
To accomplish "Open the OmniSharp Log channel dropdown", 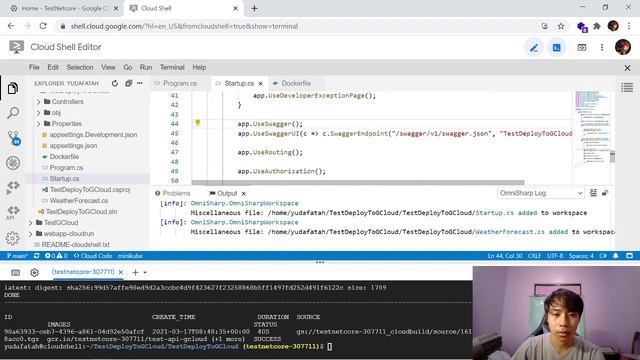I will click(x=541, y=193).
